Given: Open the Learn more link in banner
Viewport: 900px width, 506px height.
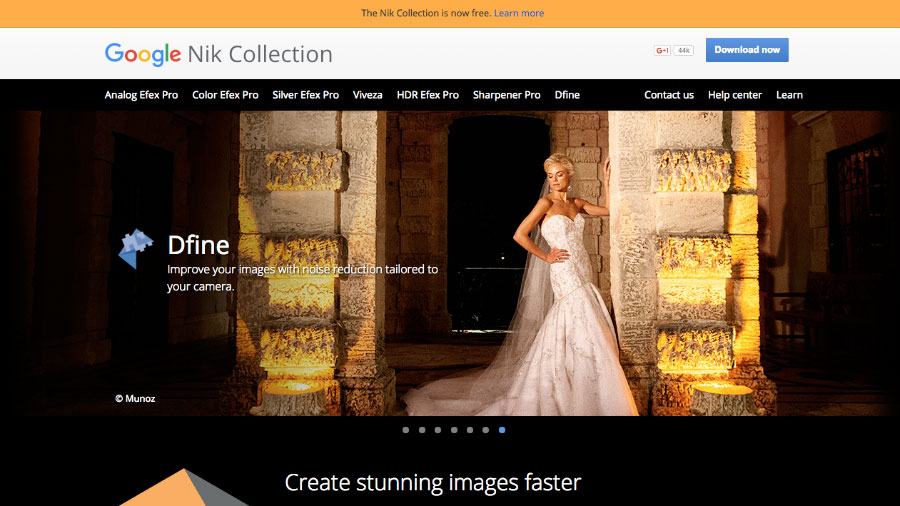Looking at the screenshot, I should 519,13.
